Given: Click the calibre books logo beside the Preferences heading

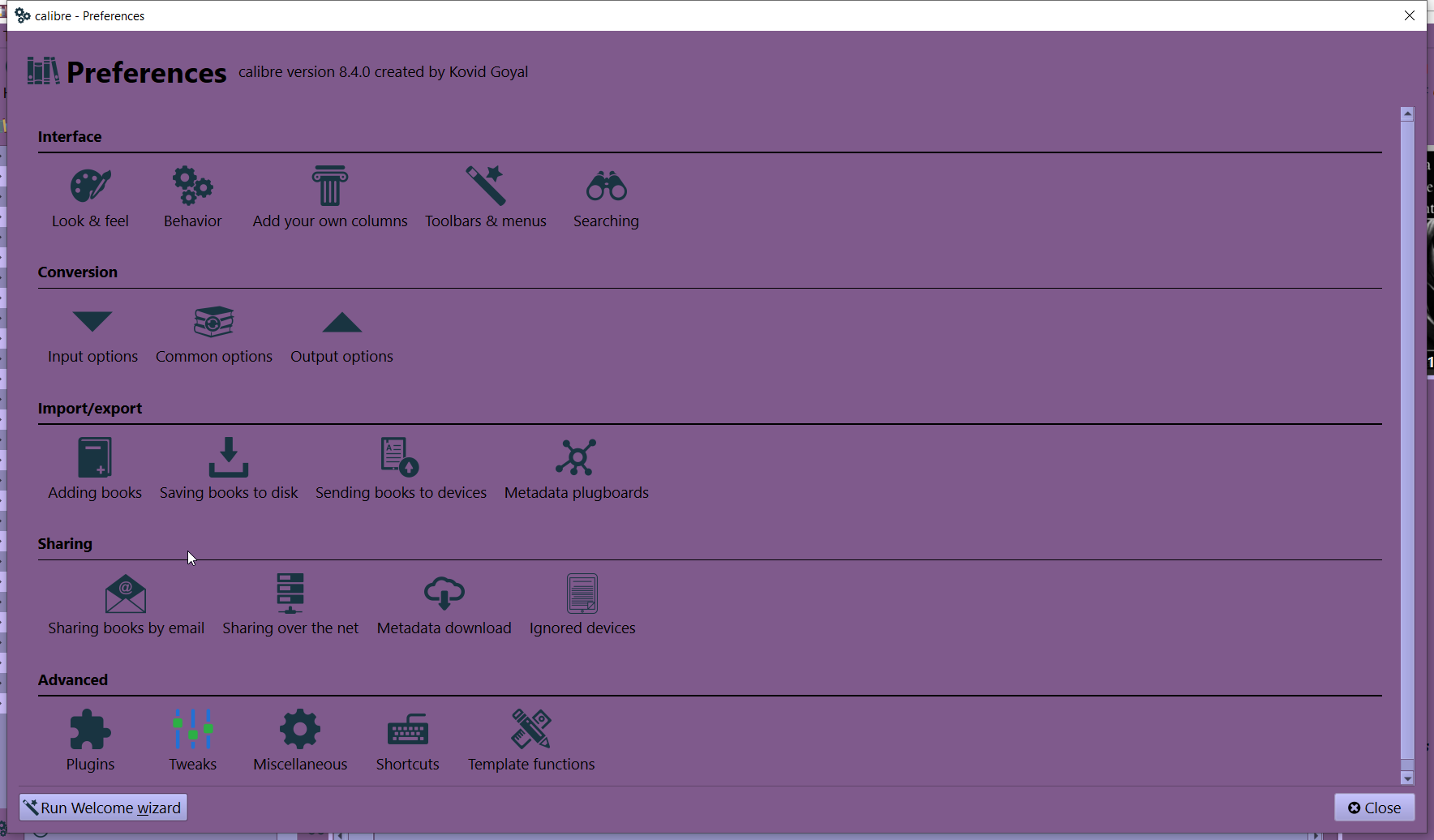Looking at the screenshot, I should click(x=43, y=71).
